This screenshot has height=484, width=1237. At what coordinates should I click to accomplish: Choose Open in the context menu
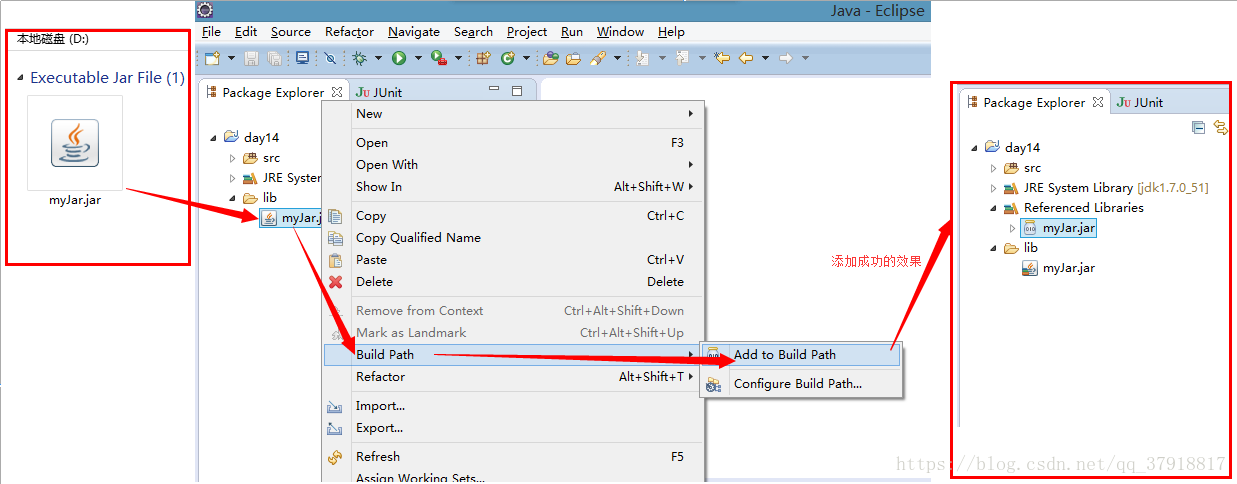pos(513,143)
